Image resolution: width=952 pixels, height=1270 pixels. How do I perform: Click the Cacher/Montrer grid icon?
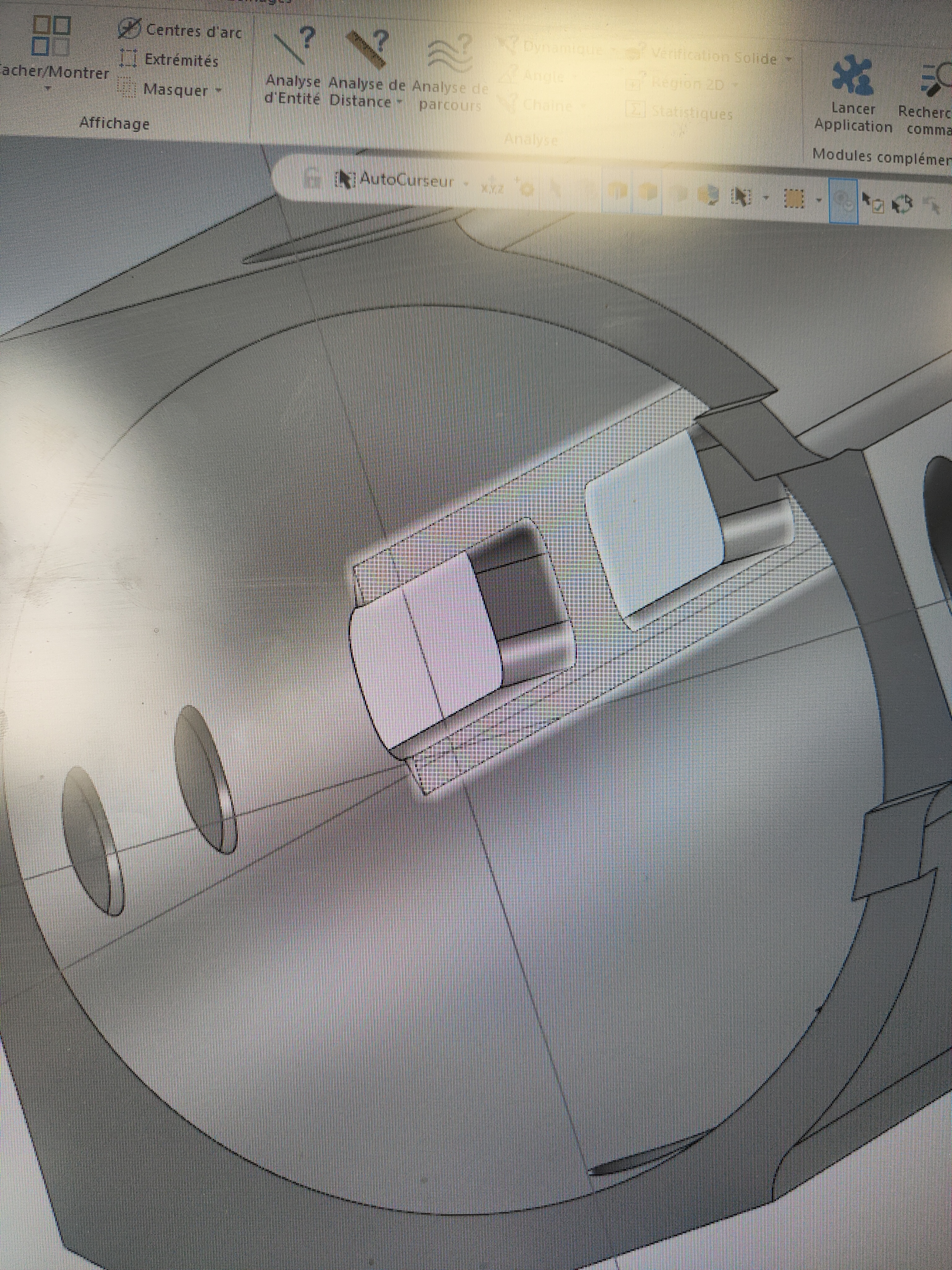[x=51, y=36]
